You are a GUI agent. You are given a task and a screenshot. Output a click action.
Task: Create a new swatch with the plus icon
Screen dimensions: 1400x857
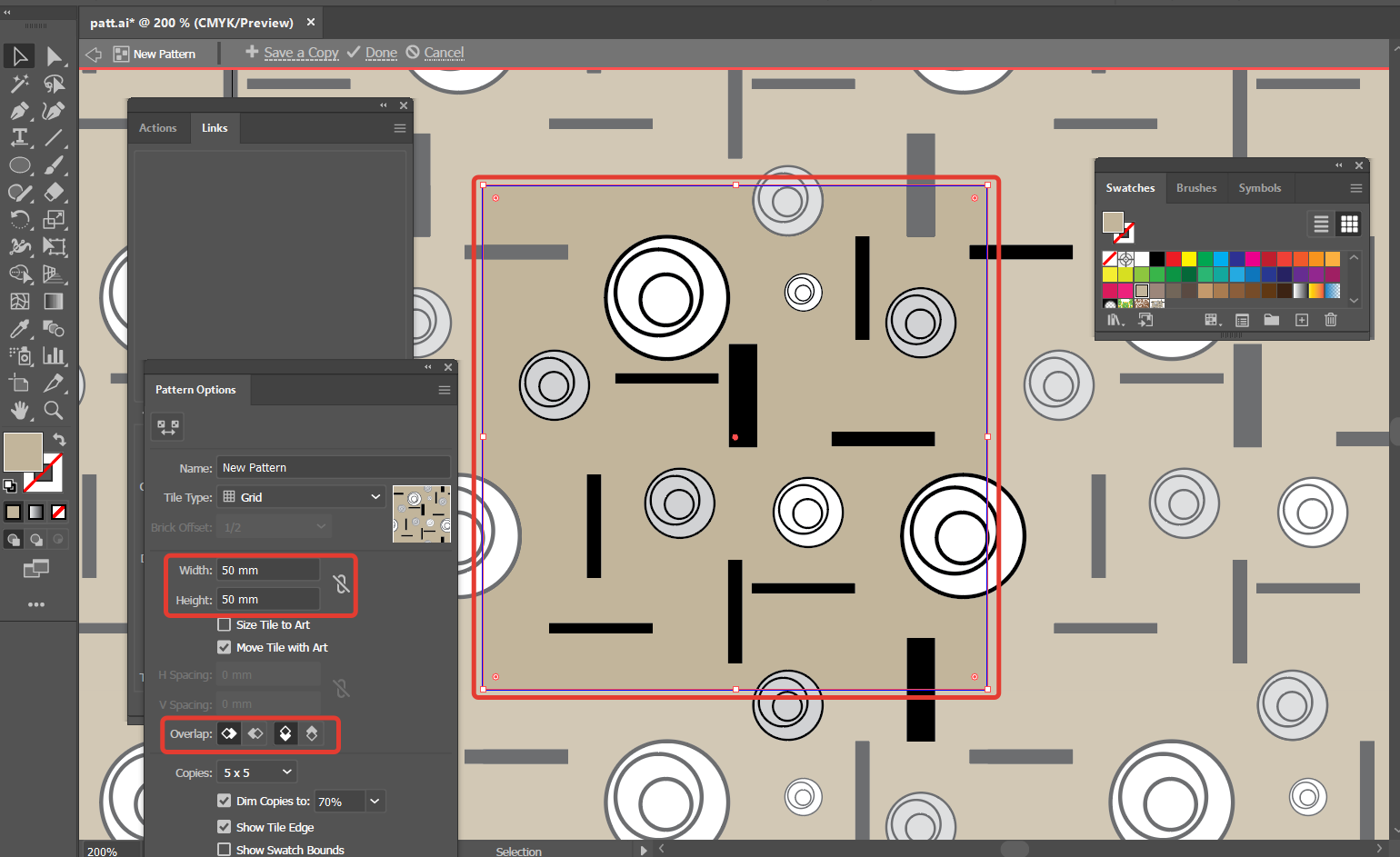pyautogui.click(x=1301, y=320)
